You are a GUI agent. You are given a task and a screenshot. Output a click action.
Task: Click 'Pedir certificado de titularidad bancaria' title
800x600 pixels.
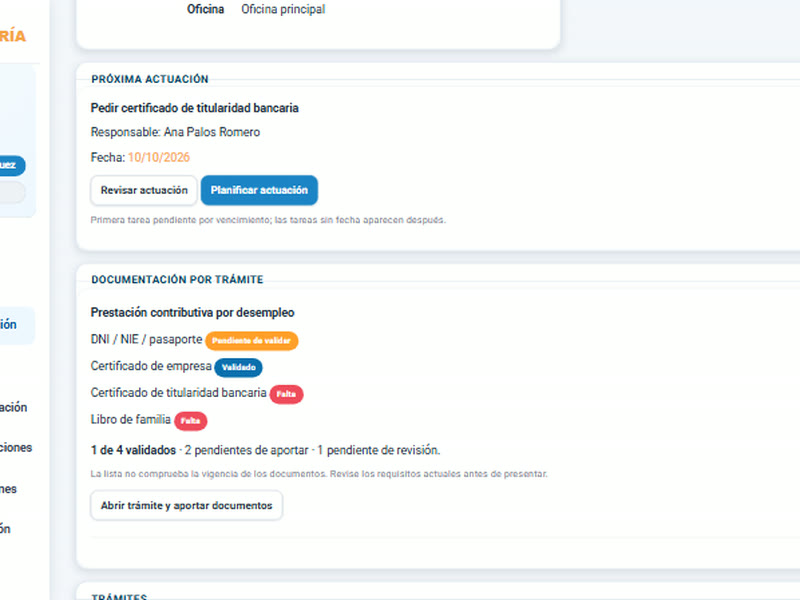click(194, 108)
